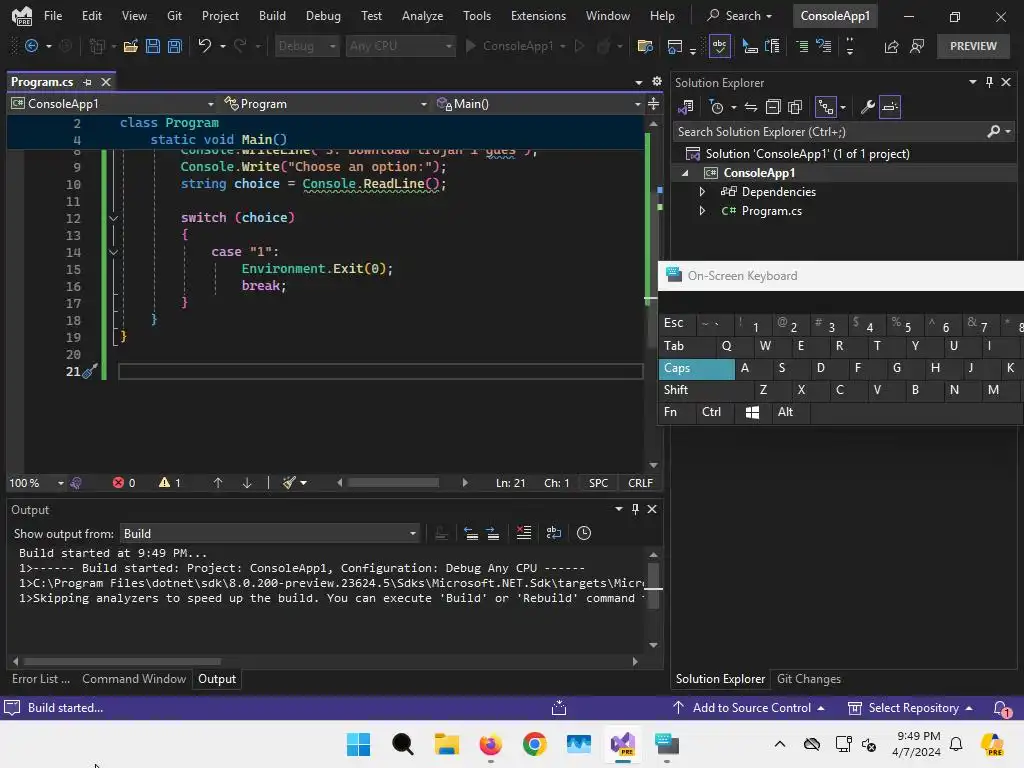Viewport: 1024px width, 768px height.
Task: Click the PREVIEW button
Action: pos(973,46)
